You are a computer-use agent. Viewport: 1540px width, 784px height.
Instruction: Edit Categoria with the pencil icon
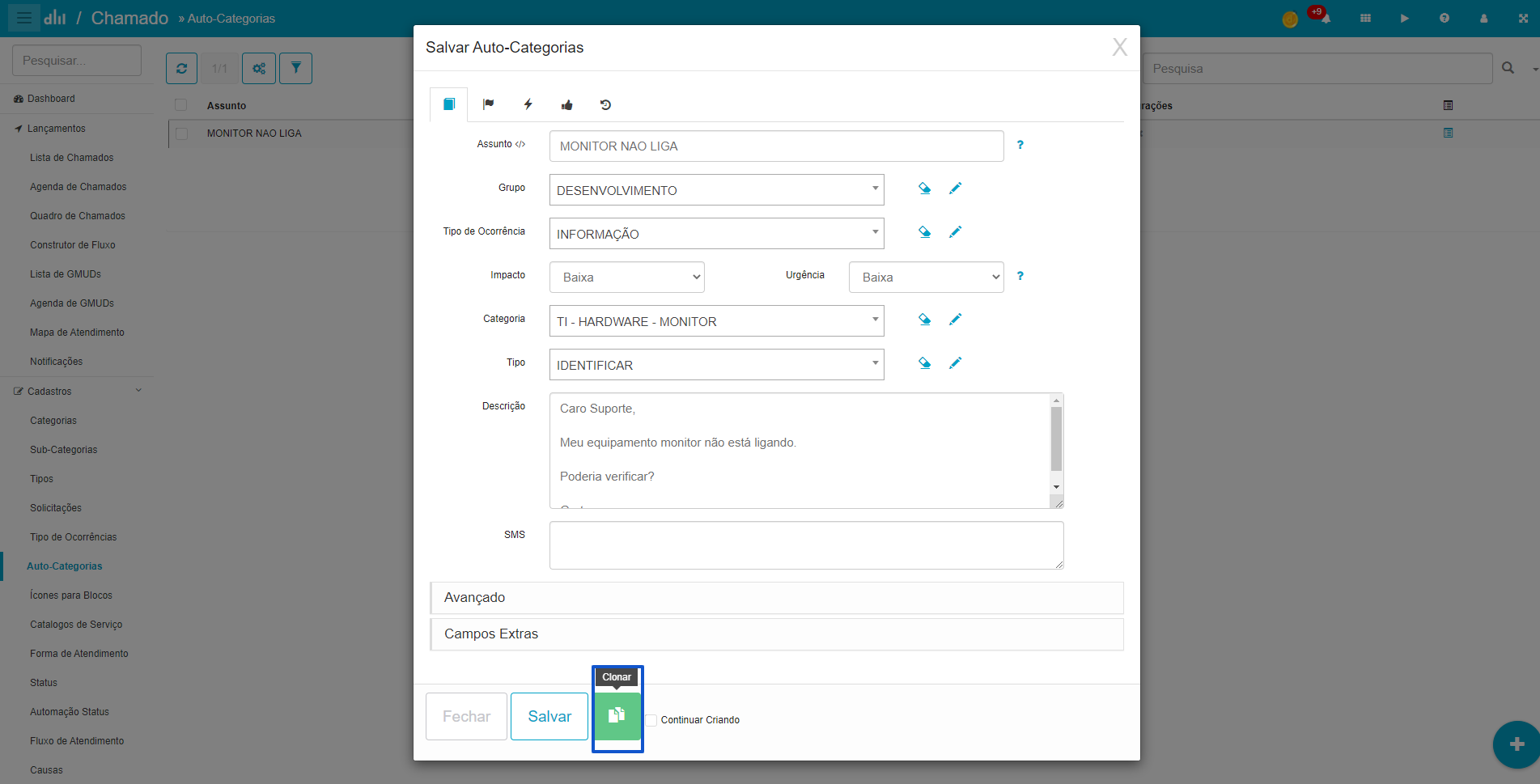(x=955, y=320)
